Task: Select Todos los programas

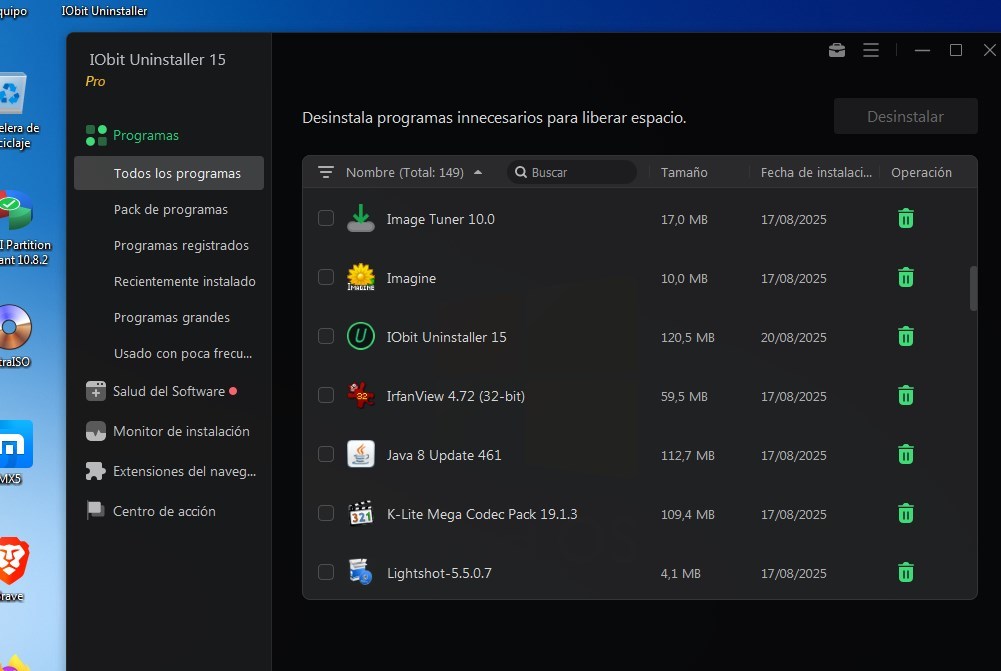Action: 169,173
